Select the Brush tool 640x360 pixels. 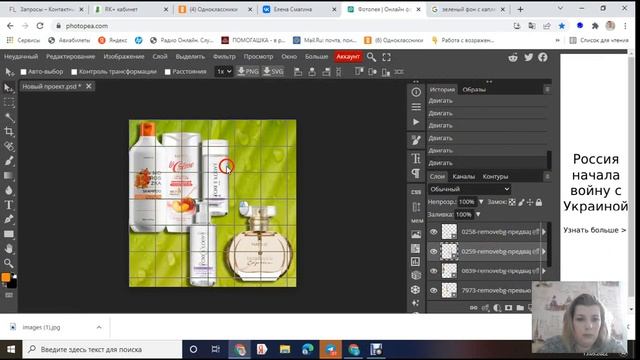(x=9, y=161)
